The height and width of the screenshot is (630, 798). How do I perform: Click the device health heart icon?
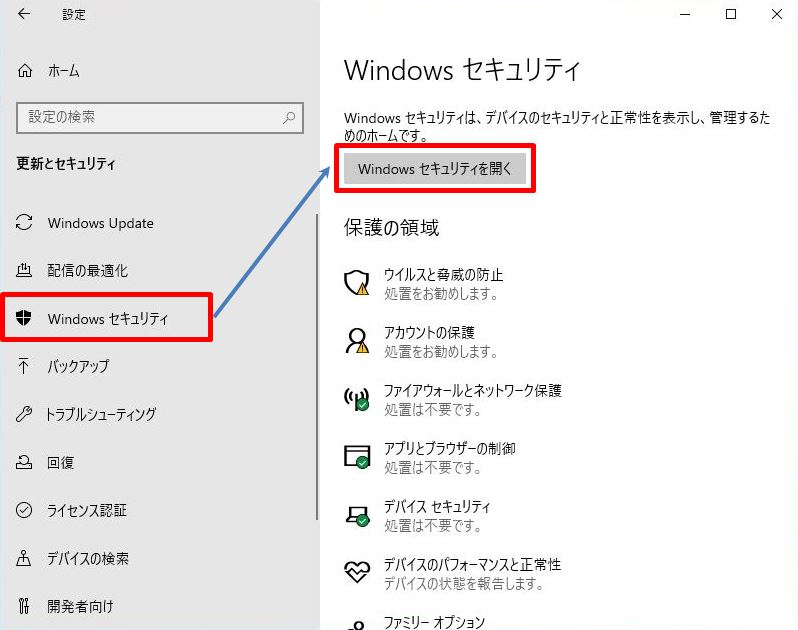click(357, 572)
